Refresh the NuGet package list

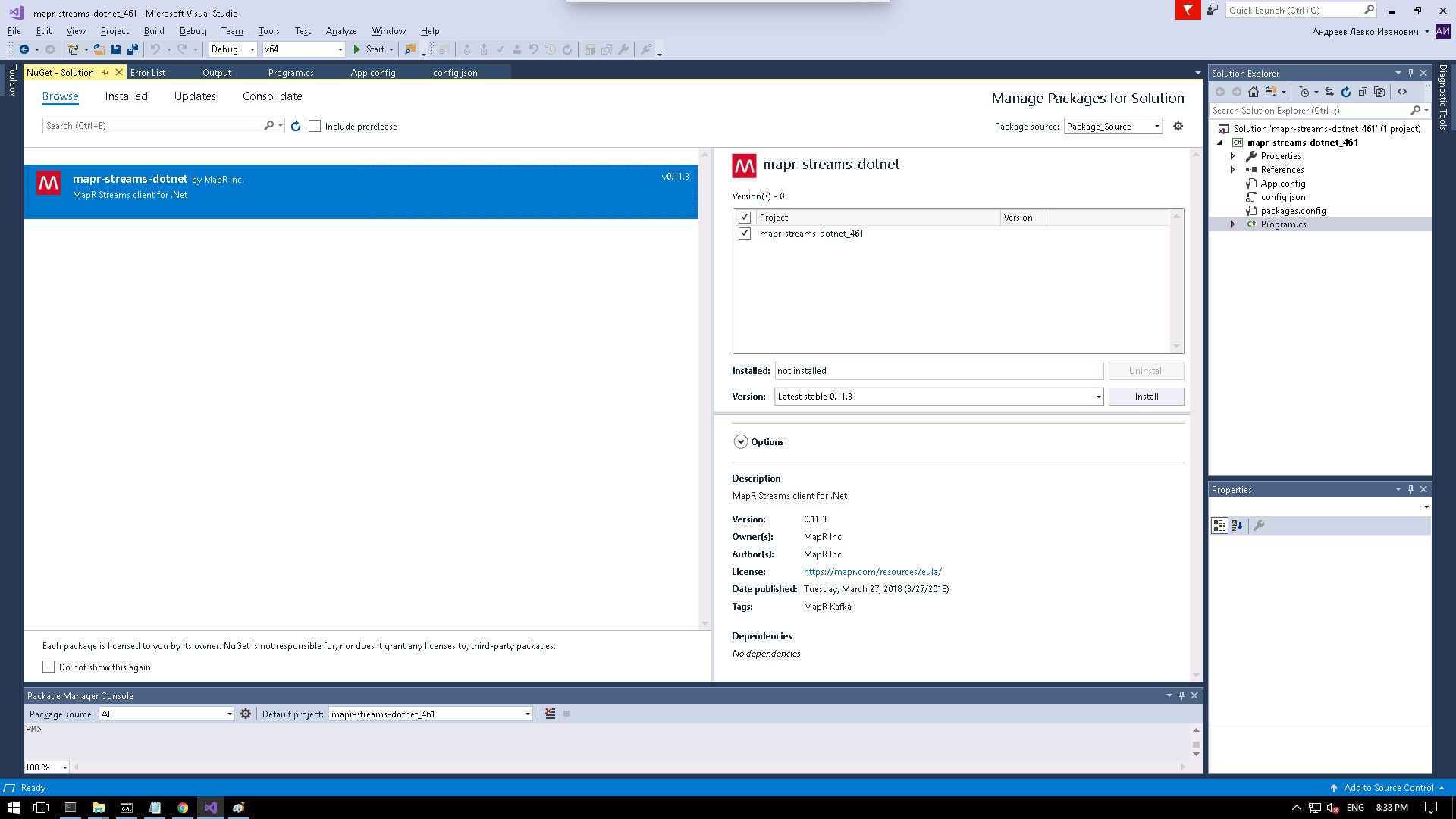pyautogui.click(x=296, y=126)
